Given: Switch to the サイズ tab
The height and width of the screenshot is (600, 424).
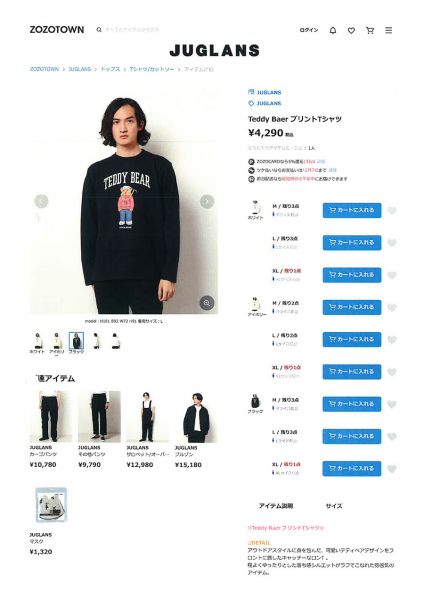Looking at the screenshot, I should (x=334, y=506).
